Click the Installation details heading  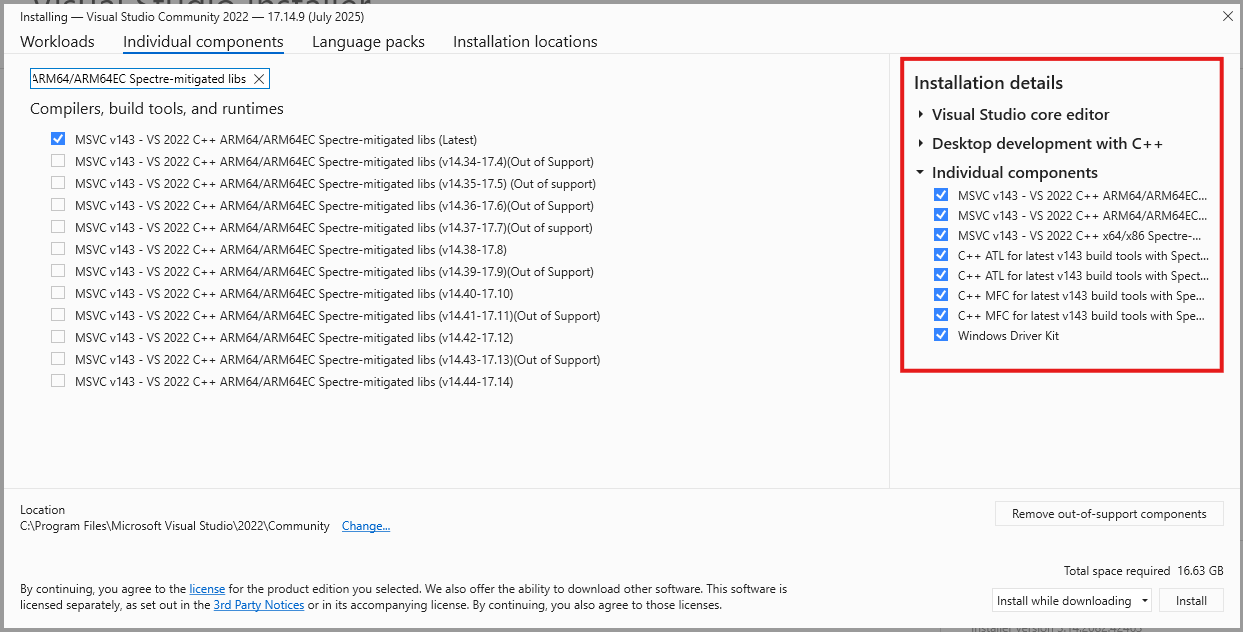coord(988,83)
